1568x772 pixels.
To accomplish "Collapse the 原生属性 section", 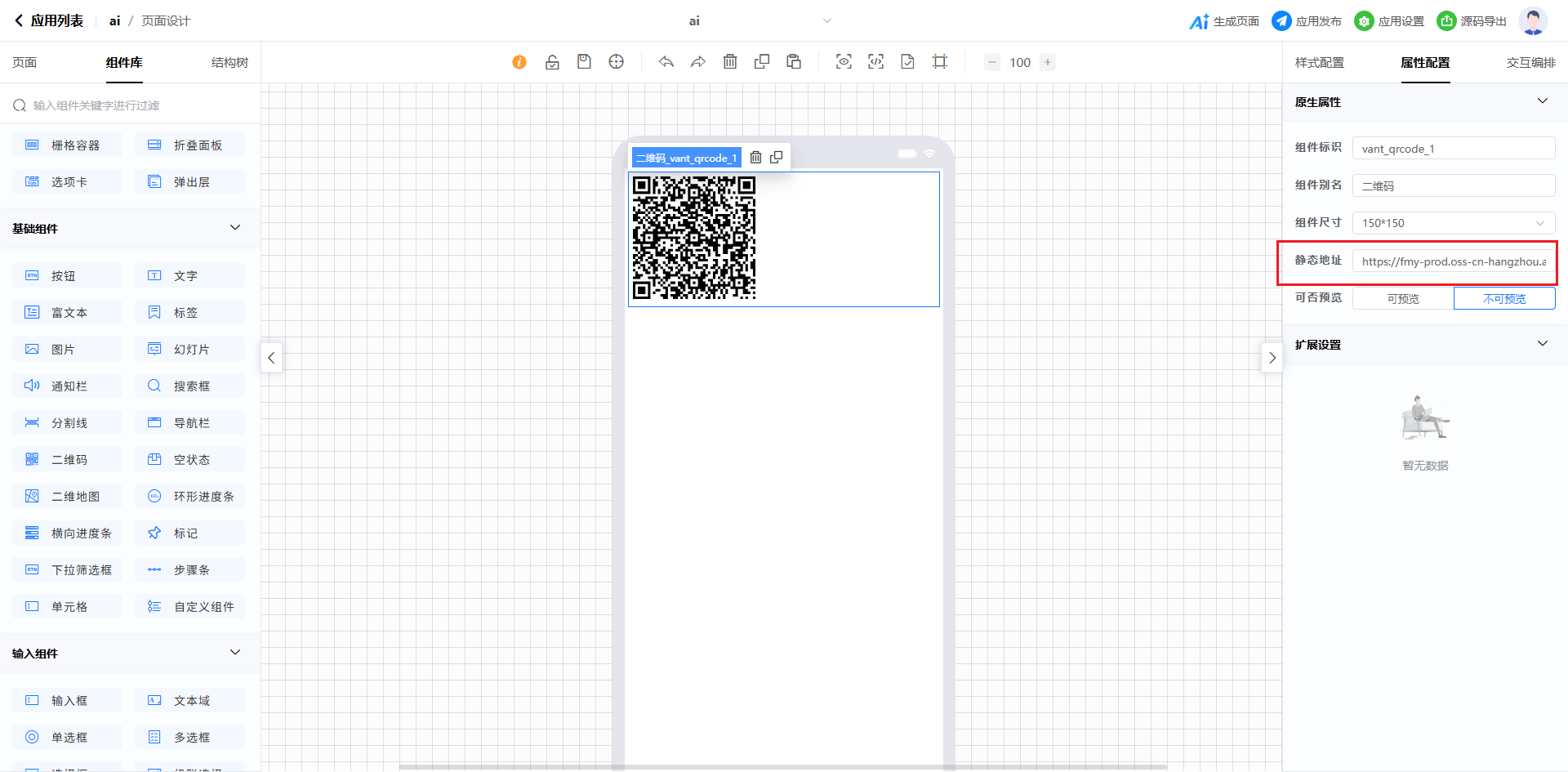I will coord(1542,101).
